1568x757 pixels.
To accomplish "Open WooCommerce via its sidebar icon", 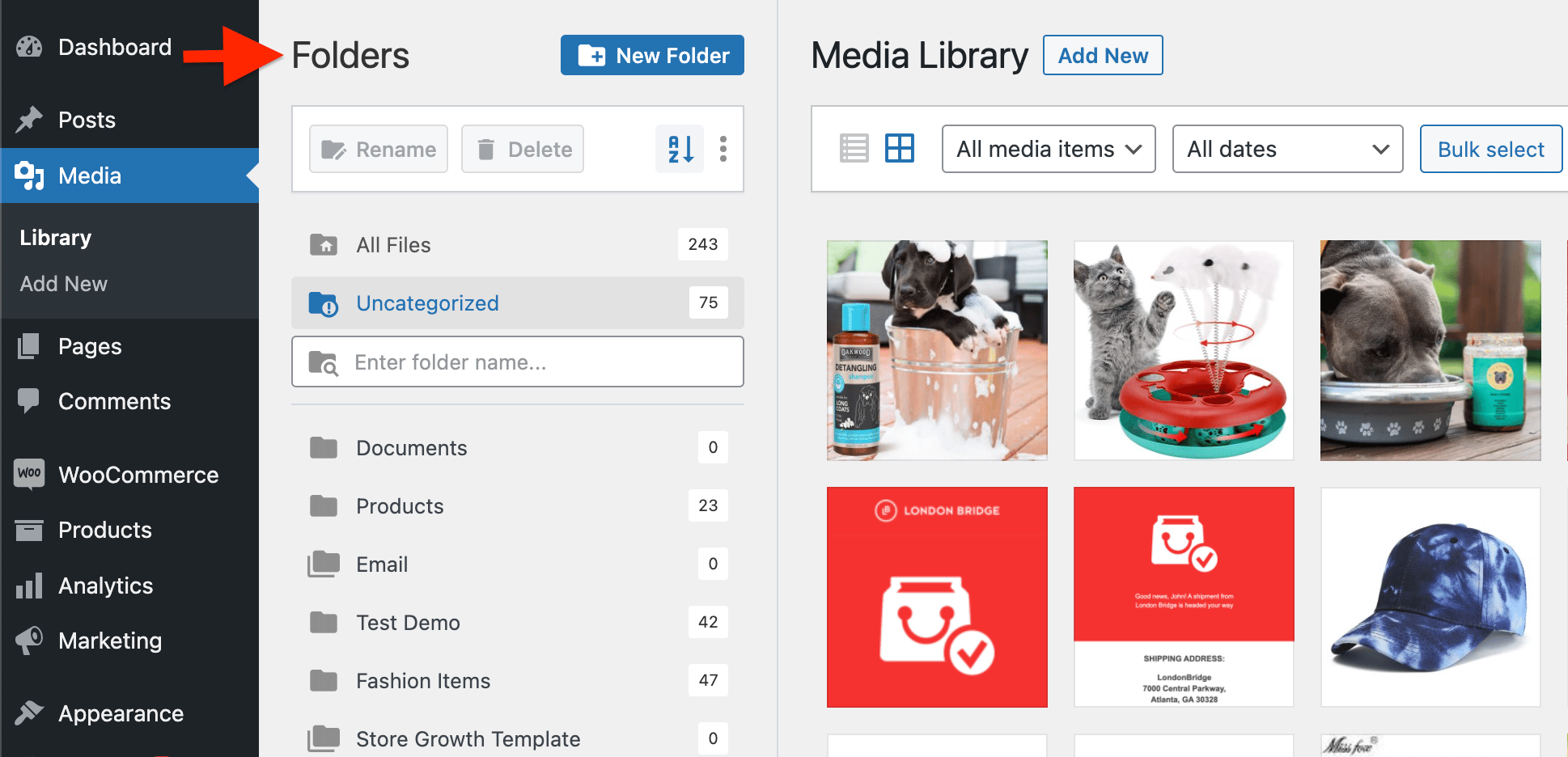I will point(29,475).
